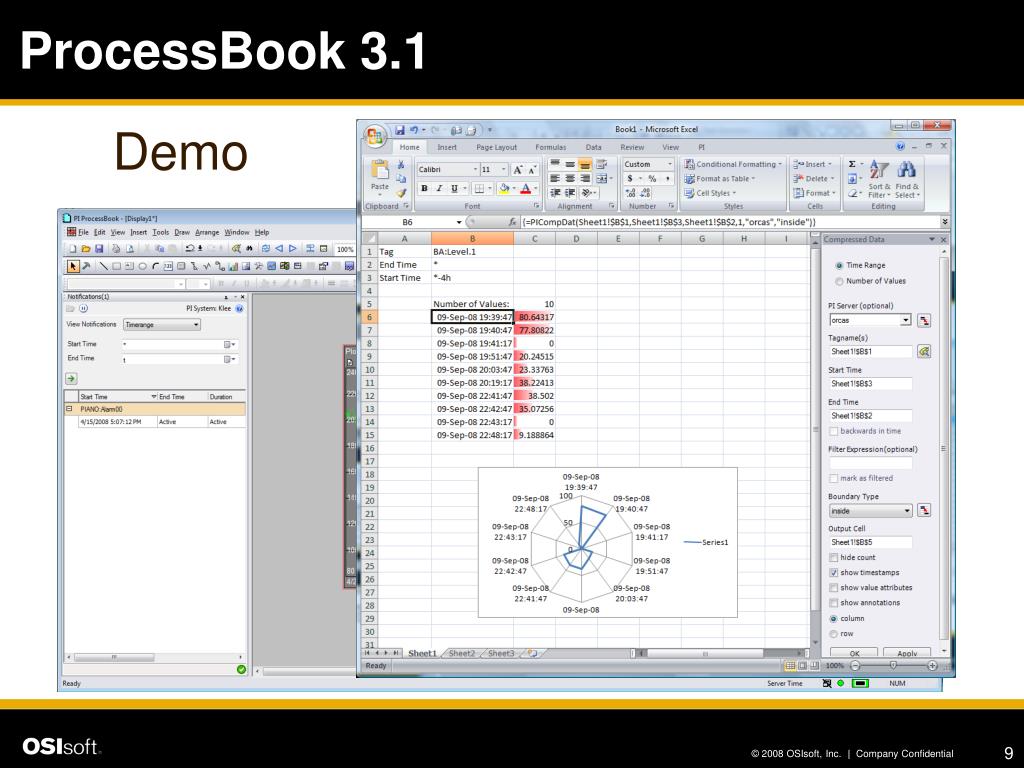This screenshot has width=1024, height=768.
Task: Select the Ellipse drawing tool in ProcessBook
Action: click(x=142, y=266)
